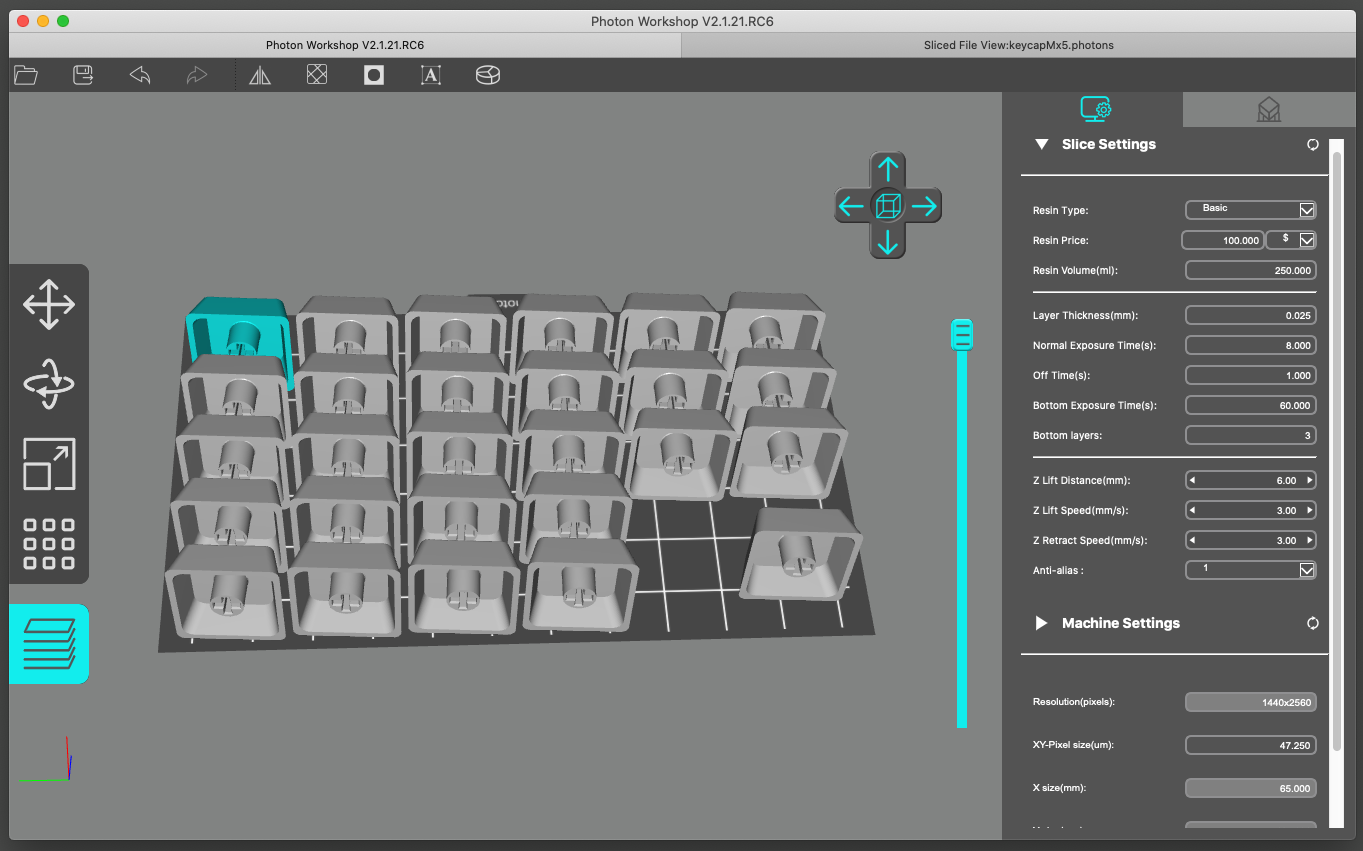Select the isolated keycap beside the empty grid
Image resolution: width=1363 pixels, height=851 pixels.
tap(800, 553)
